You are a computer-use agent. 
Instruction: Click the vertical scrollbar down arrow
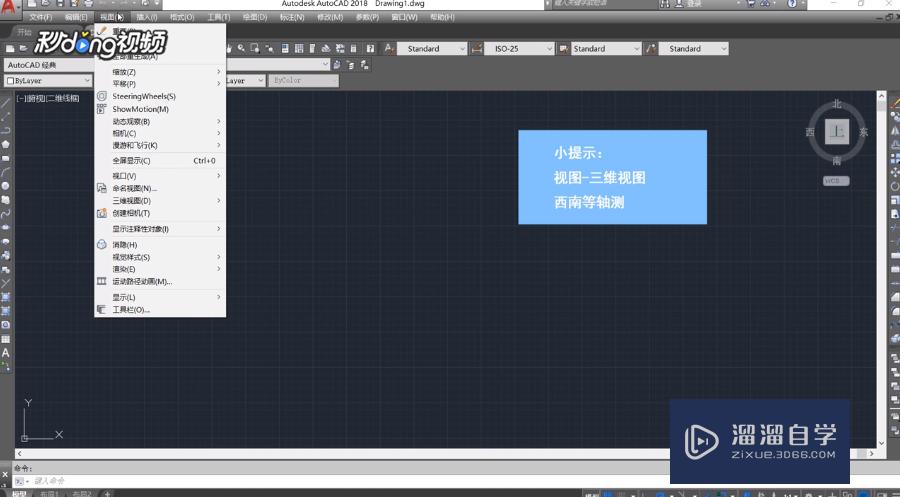click(x=882, y=443)
